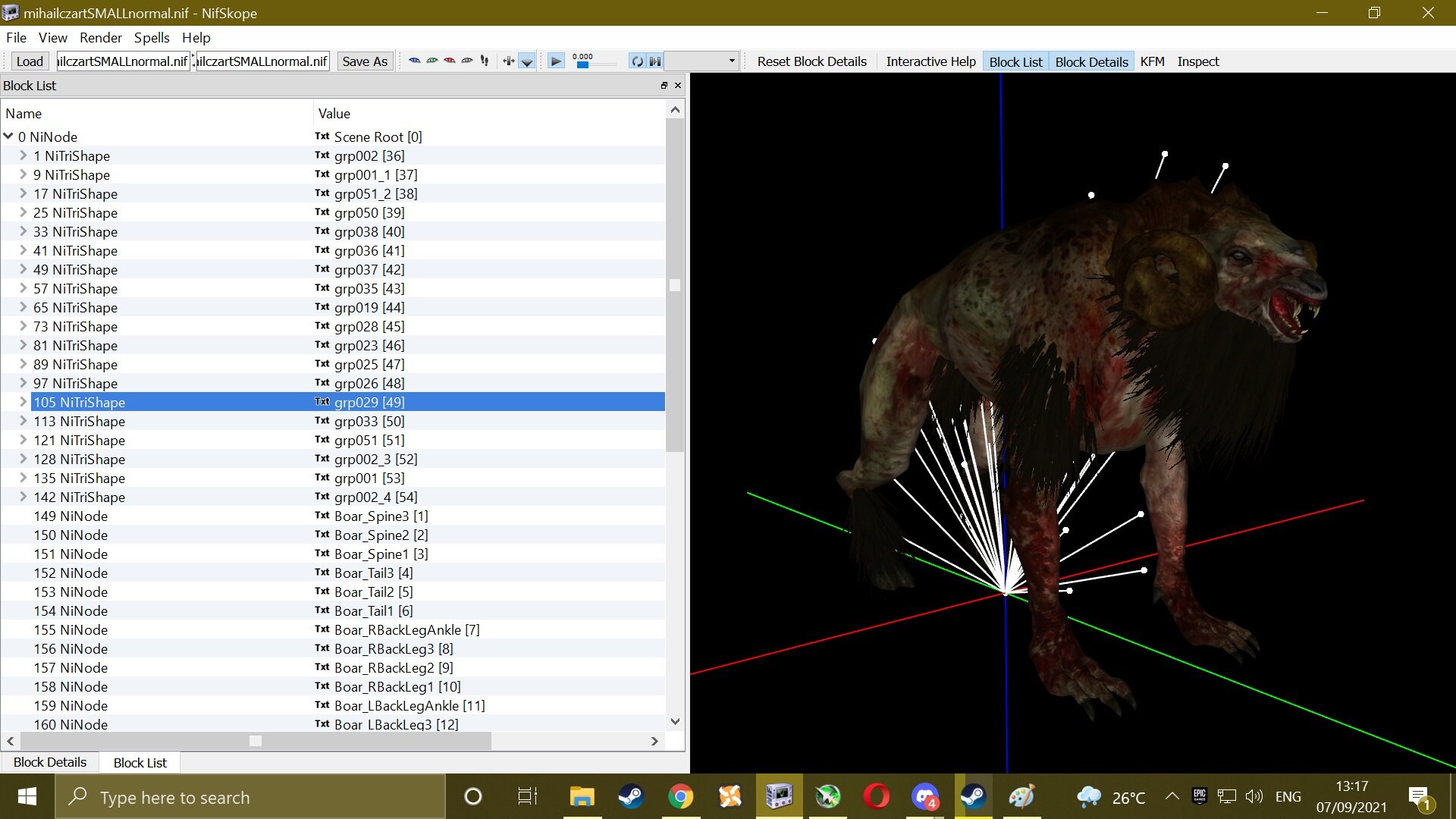Open the volume control in system tray
This screenshot has height=819, width=1456.
click(x=1254, y=796)
